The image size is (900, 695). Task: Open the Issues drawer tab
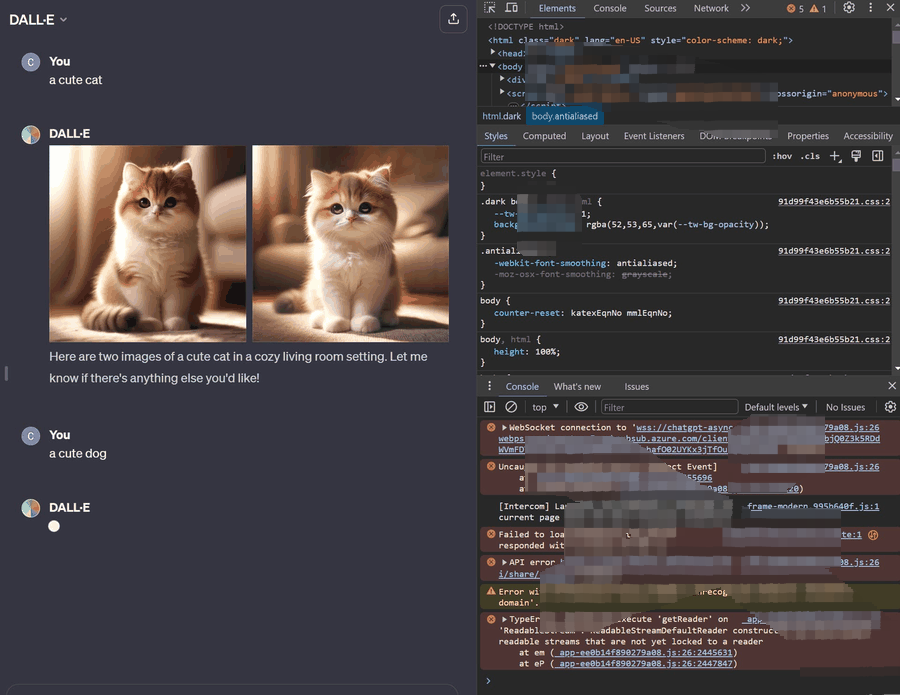tap(637, 387)
